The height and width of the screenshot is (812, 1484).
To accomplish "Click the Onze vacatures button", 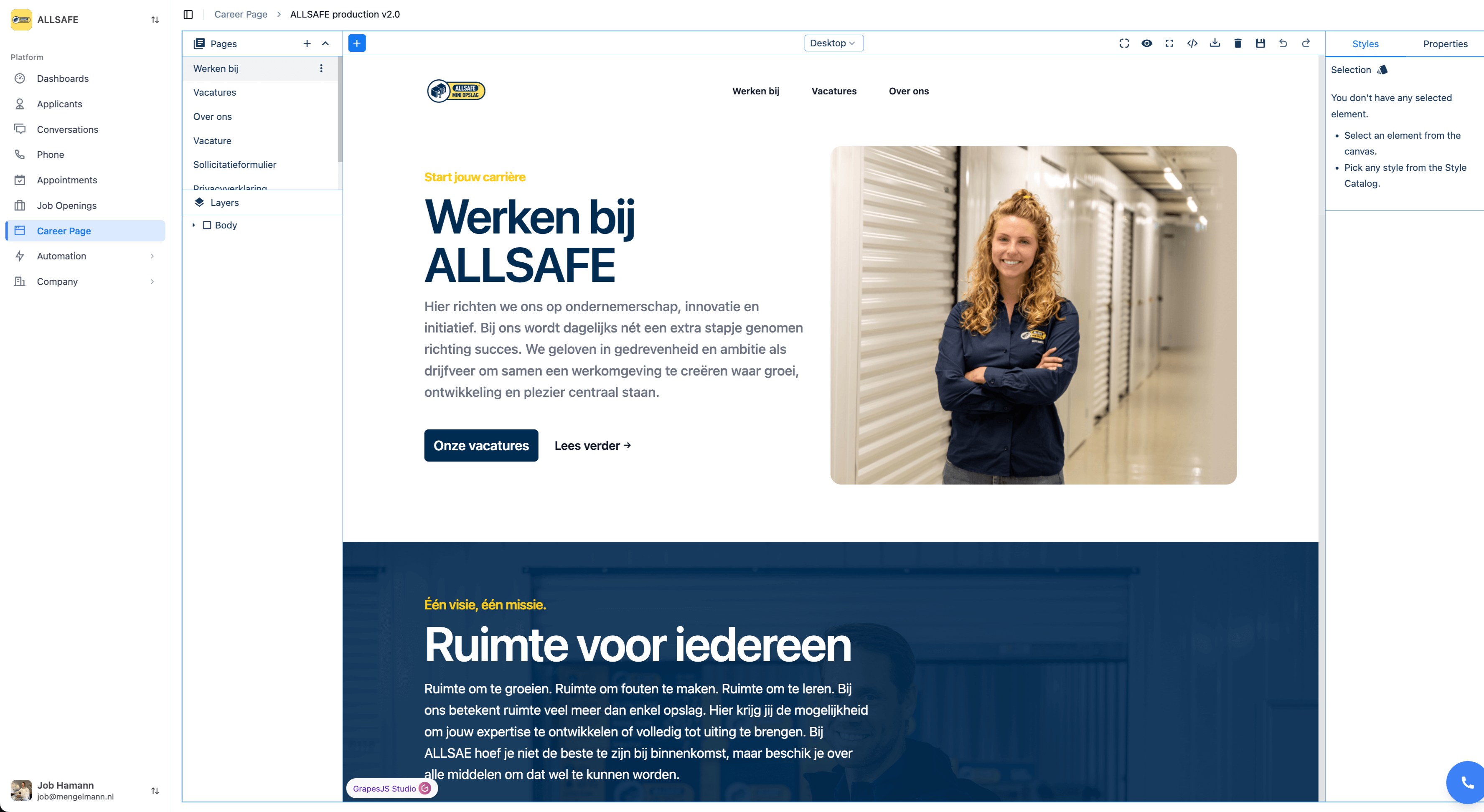I will 481,445.
